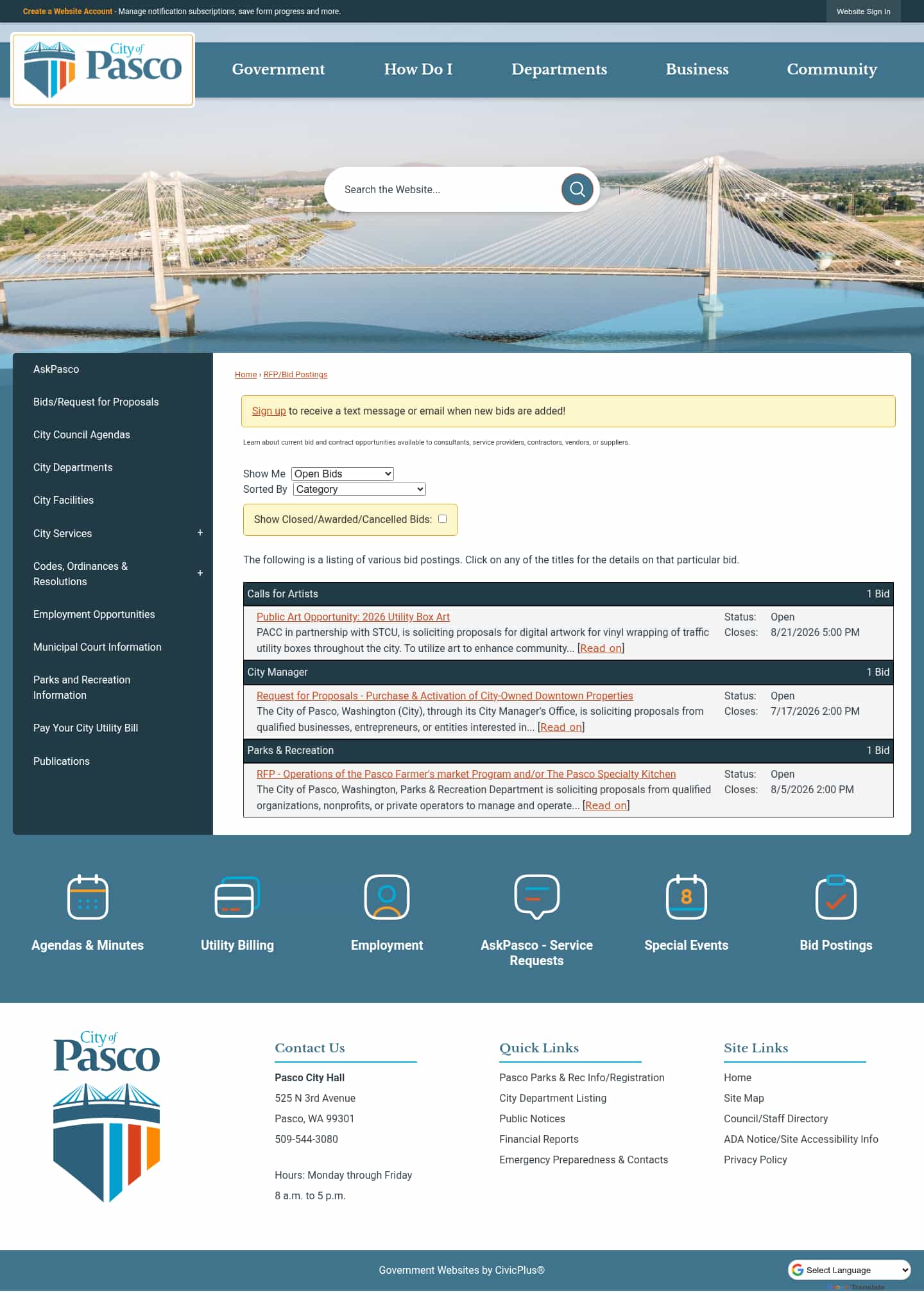Open Council/Staff Directory link
The image size is (924, 1293).
point(776,1118)
